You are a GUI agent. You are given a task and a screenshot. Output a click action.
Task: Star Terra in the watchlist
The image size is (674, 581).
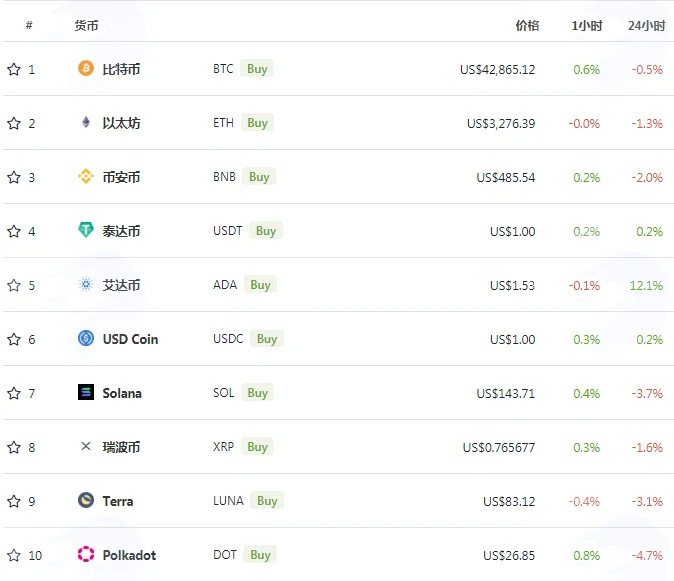pyautogui.click(x=14, y=501)
